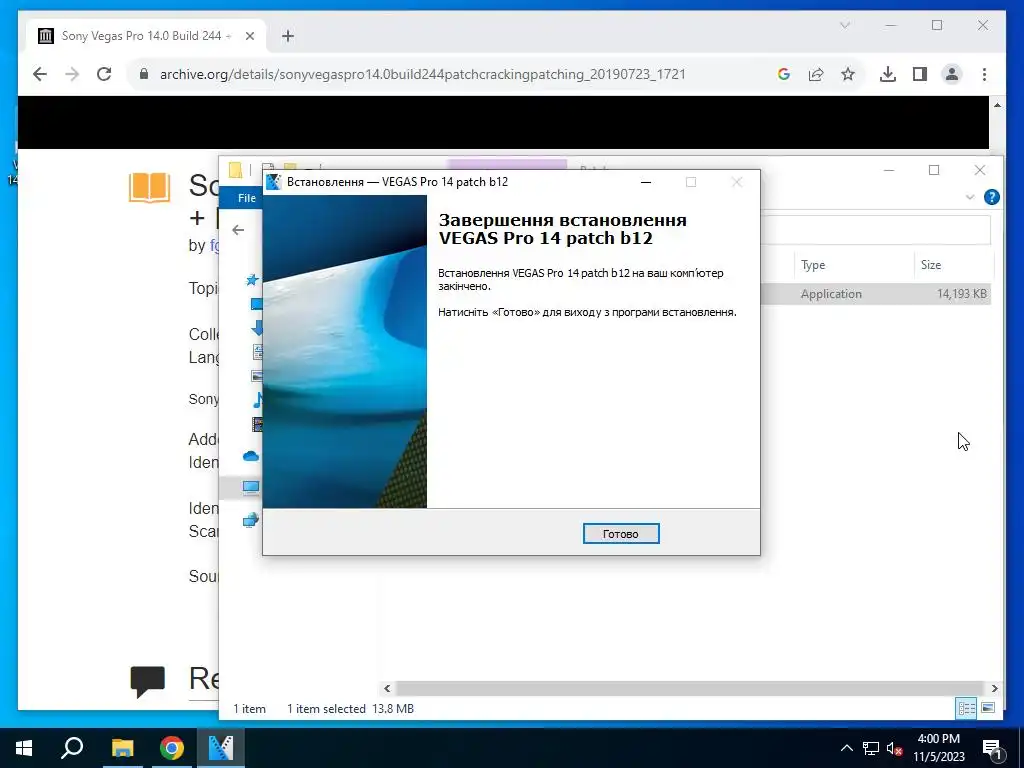Open the notification center icon
The height and width of the screenshot is (768, 1024).
993,749
